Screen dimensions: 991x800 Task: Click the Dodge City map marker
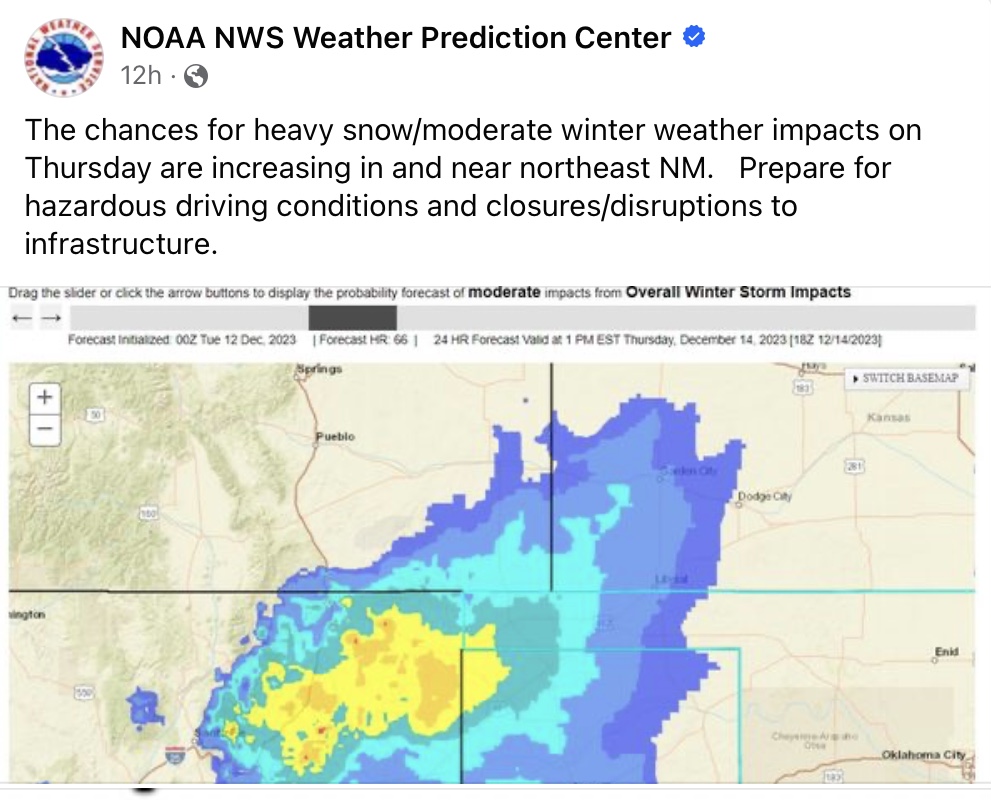[x=739, y=504]
